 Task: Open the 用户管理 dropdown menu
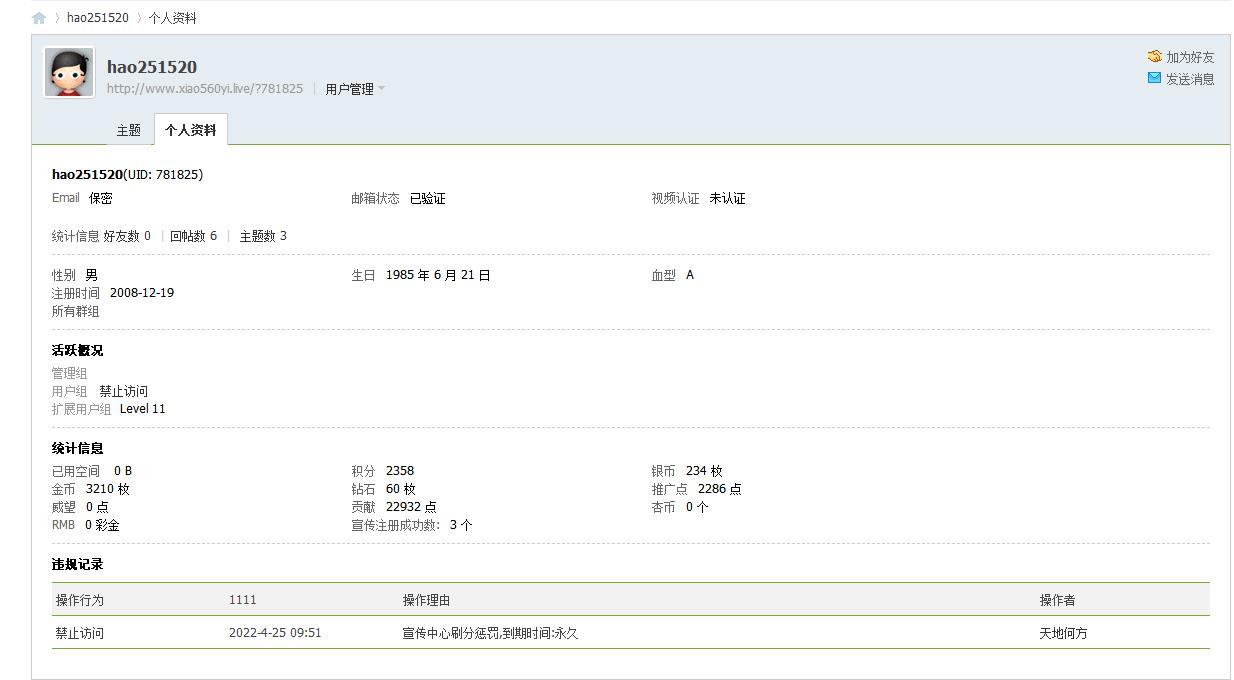coord(354,89)
